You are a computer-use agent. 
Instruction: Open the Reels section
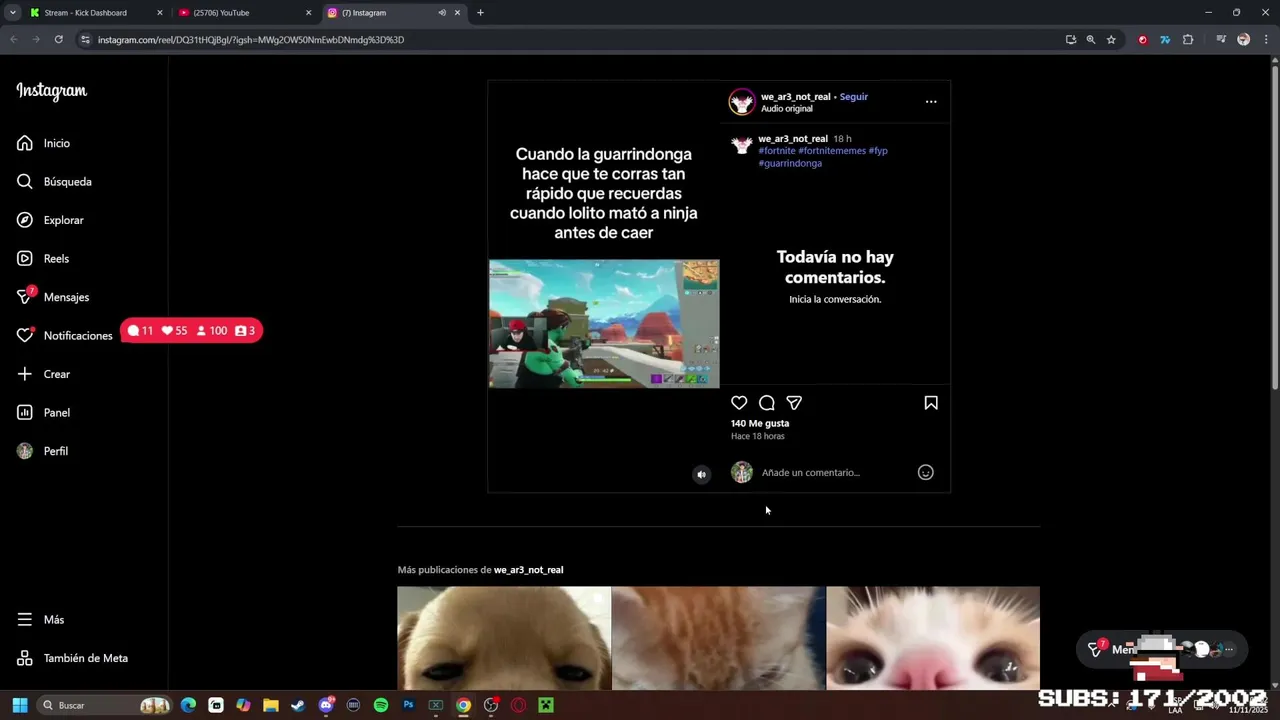(x=43, y=258)
